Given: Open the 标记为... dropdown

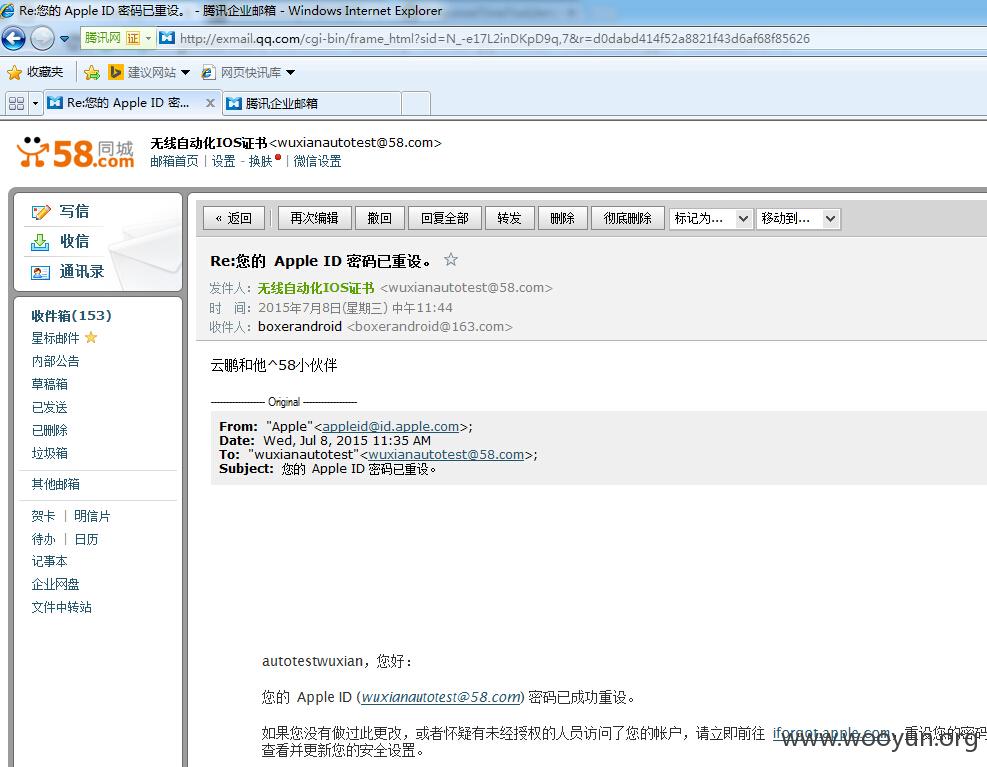Looking at the screenshot, I should click(711, 219).
